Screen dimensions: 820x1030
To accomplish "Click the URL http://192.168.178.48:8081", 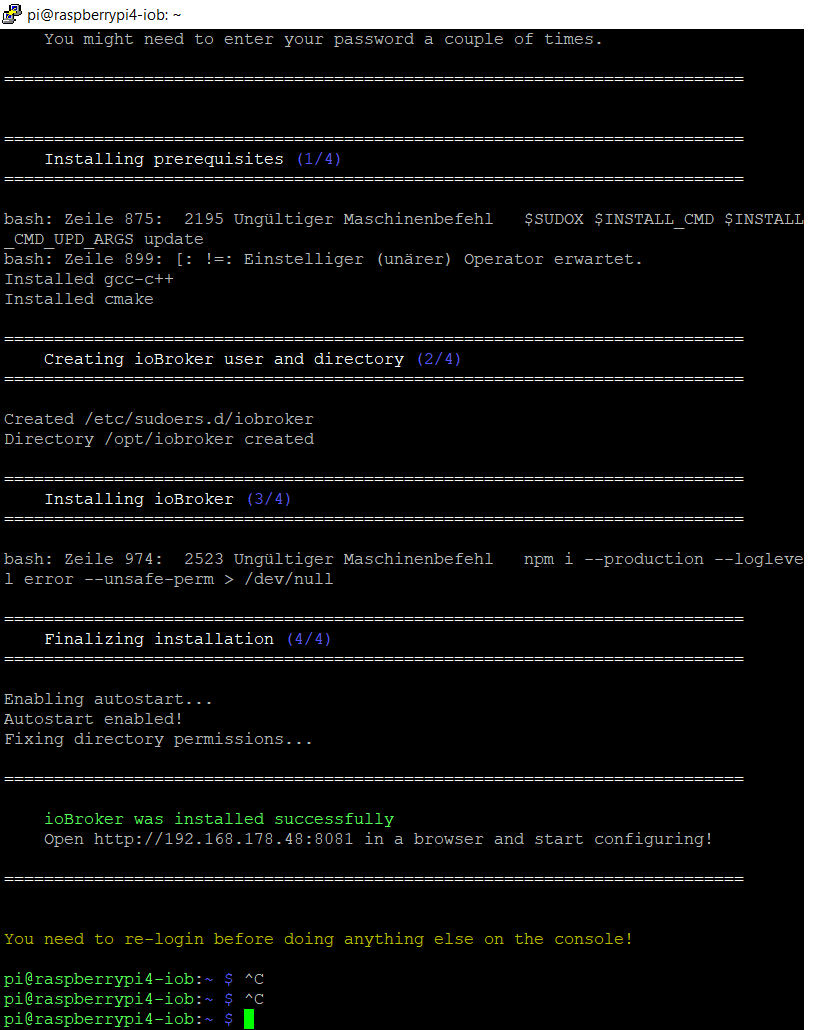I will (223, 839).
